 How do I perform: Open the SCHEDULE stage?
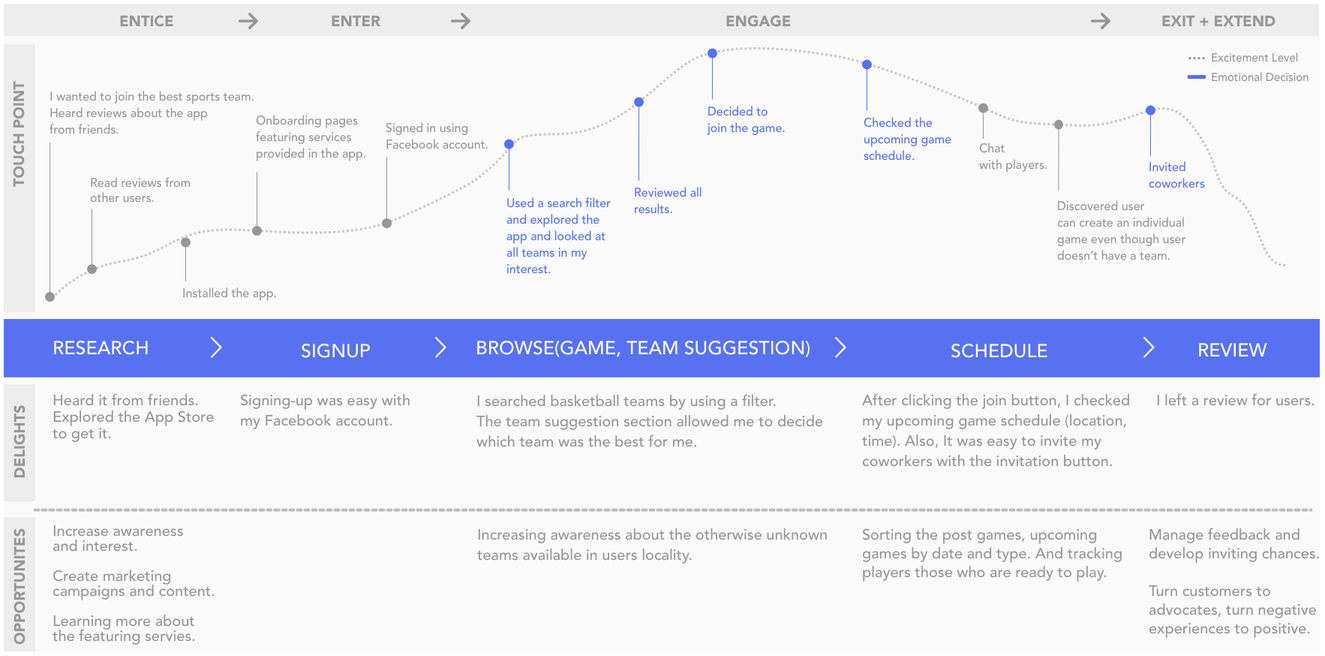pyautogui.click(x=998, y=350)
